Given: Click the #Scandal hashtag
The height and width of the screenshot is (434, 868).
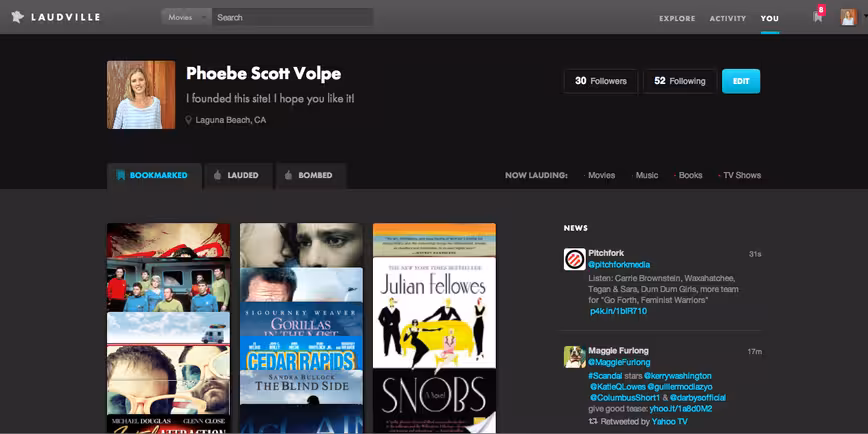Looking at the screenshot, I should [x=605, y=376].
